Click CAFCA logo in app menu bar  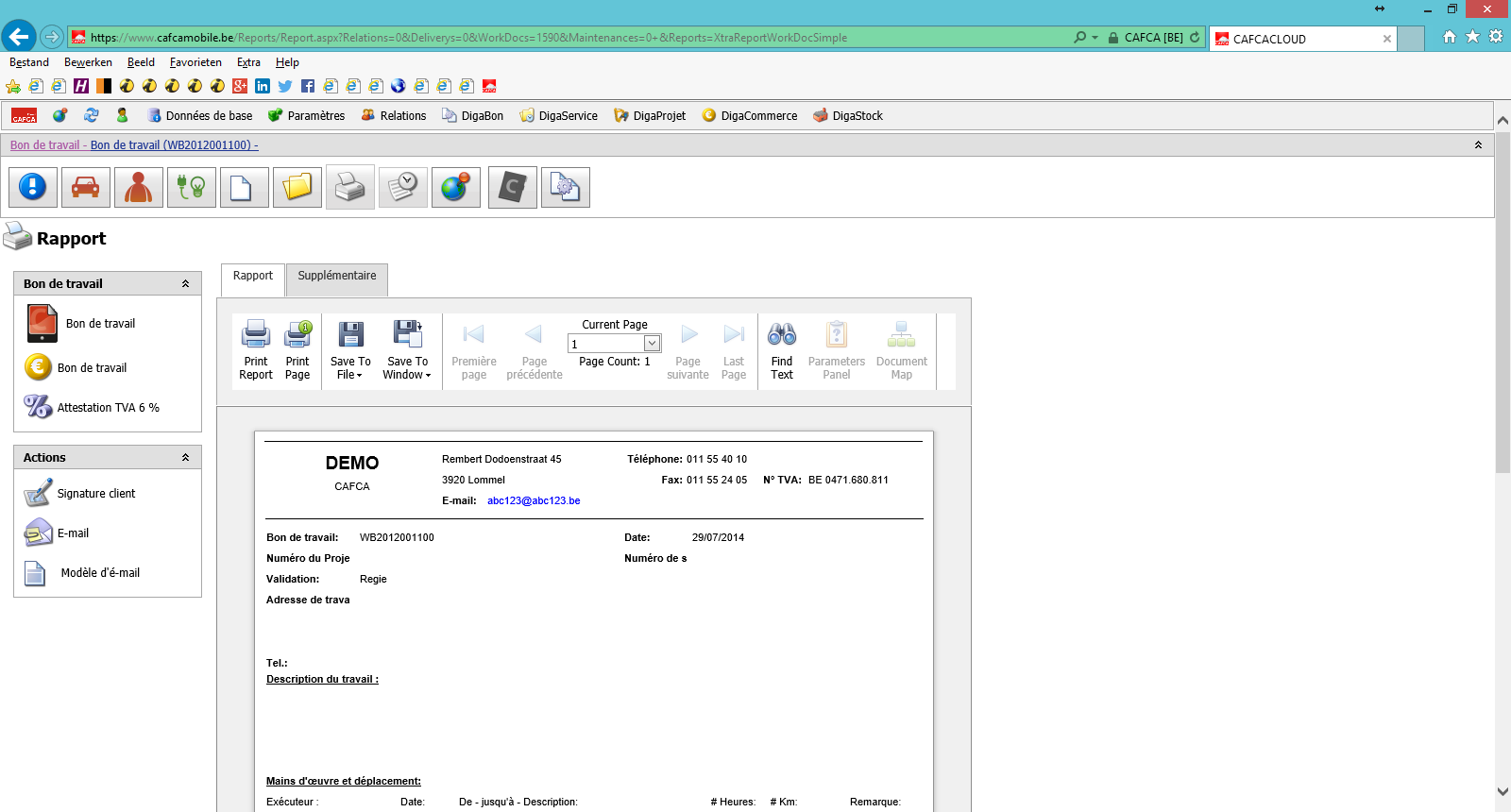(x=25, y=115)
